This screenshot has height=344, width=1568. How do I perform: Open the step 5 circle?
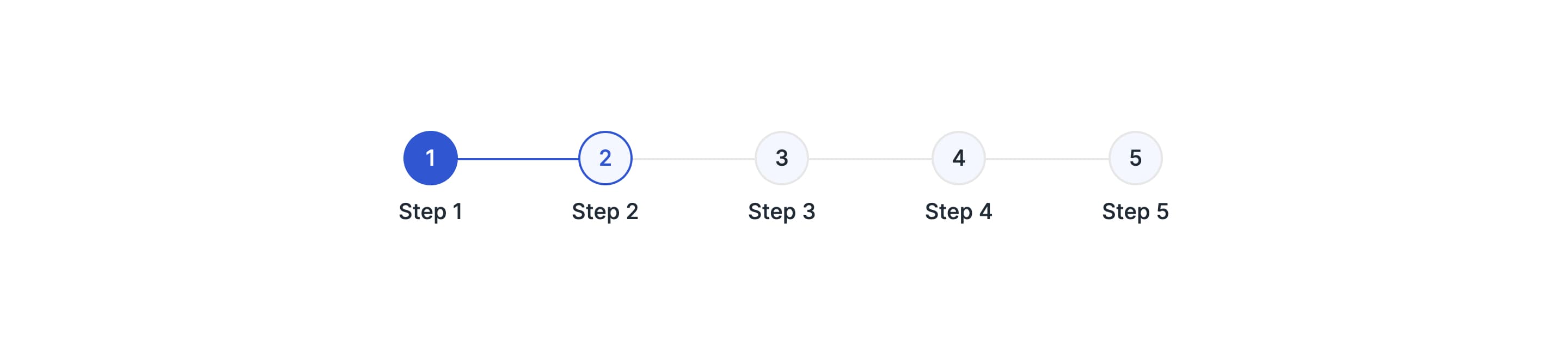(x=1135, y=158)
